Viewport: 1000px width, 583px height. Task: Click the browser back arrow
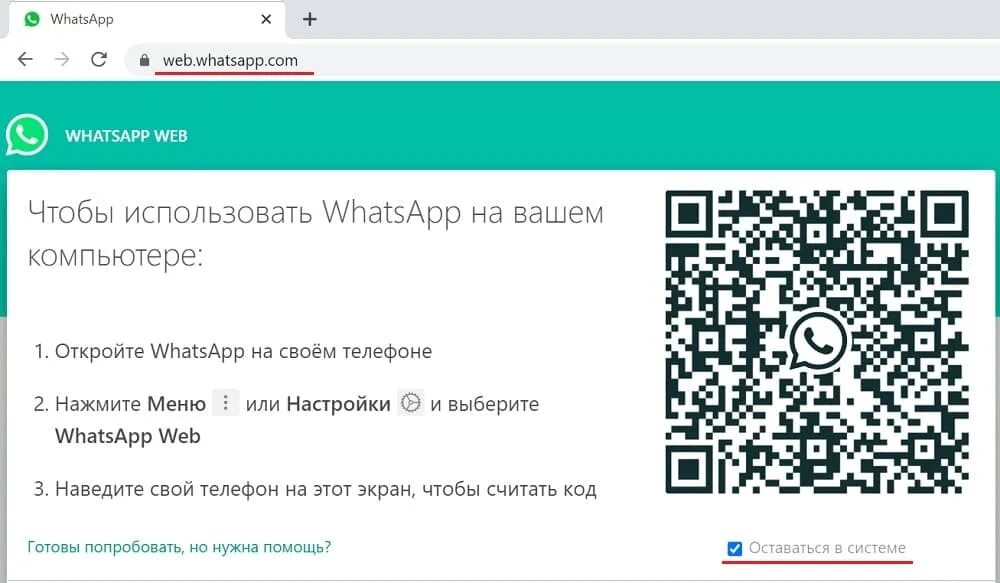pyautogui.click(x=25, y=59)
